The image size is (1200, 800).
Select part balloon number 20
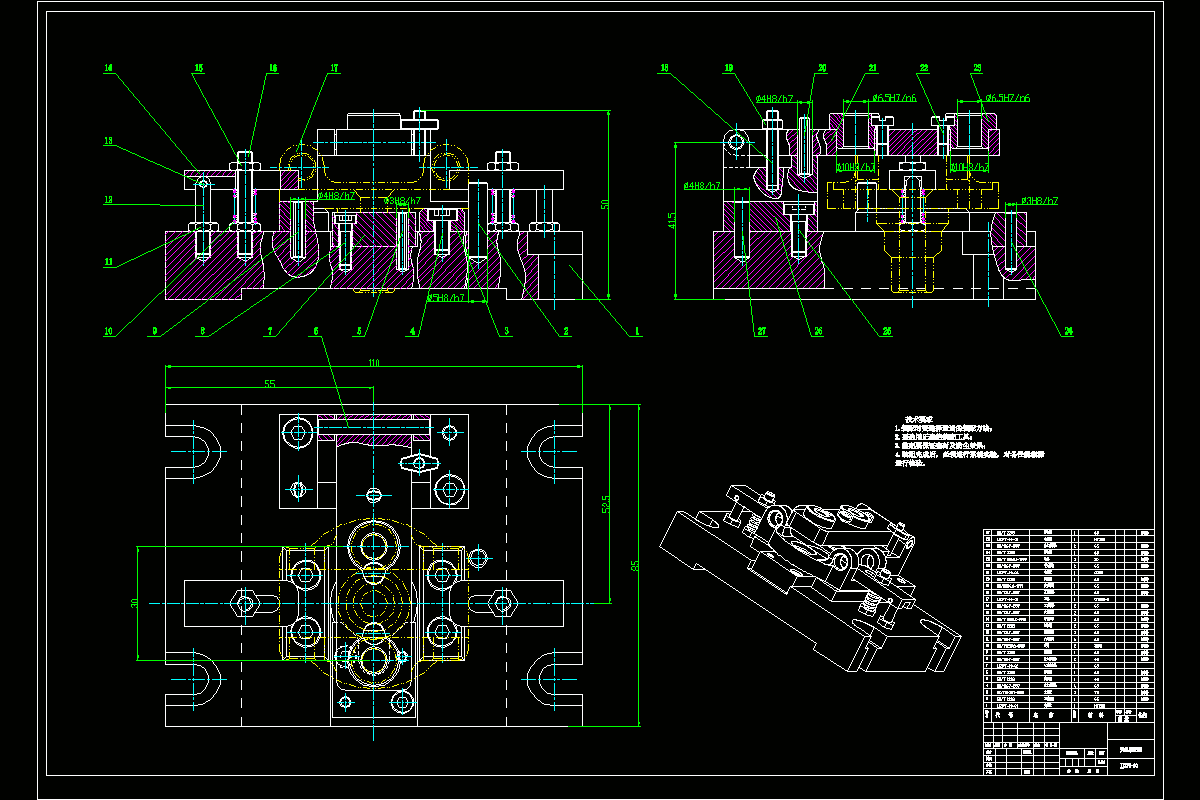[822, 69]
